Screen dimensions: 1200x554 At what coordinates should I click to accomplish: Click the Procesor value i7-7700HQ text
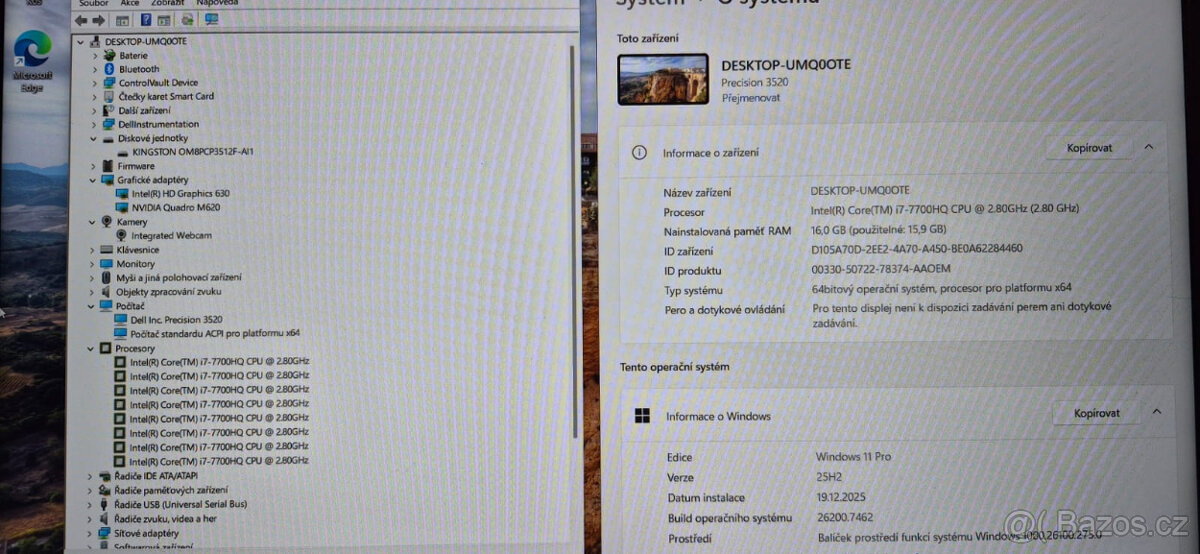[944, 209]
